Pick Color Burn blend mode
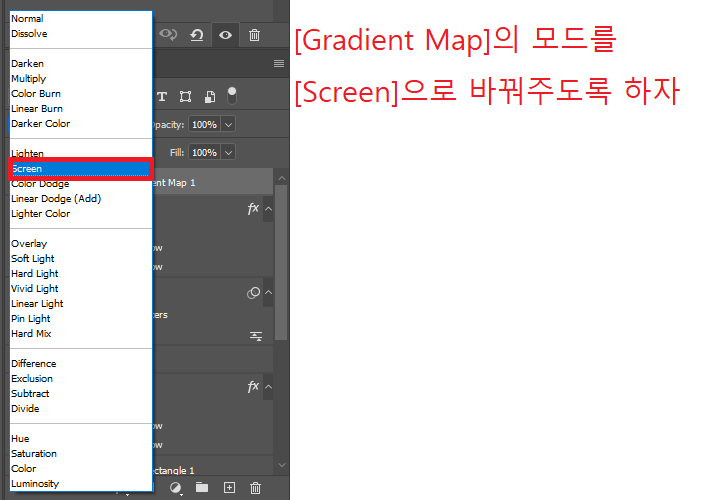Screen dimensions: 705x500 pos(81,94)
